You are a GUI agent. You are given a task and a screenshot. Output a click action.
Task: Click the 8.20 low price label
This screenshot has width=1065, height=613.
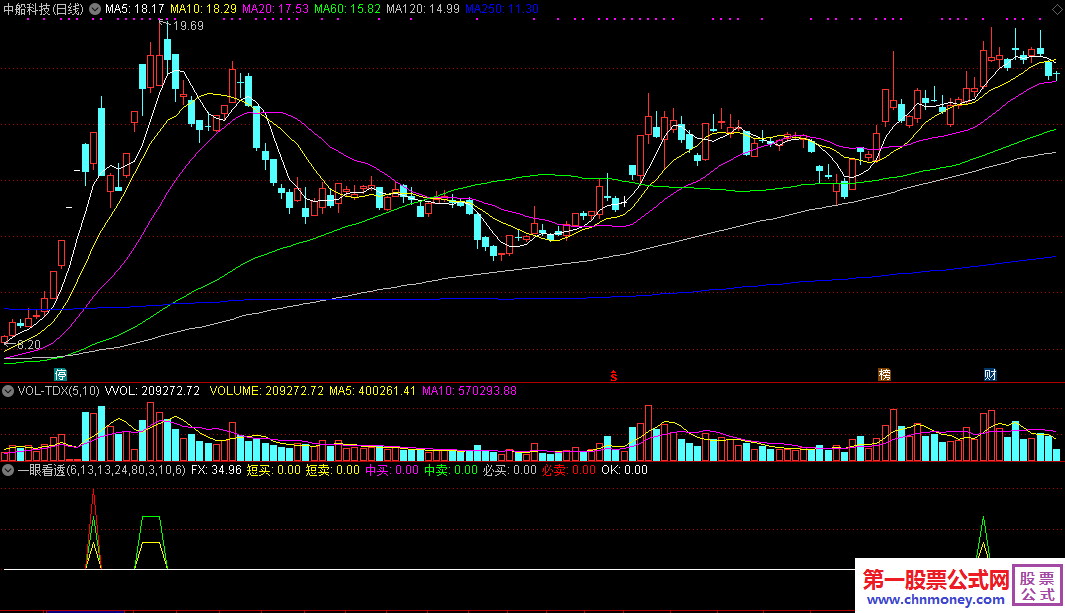tap(29, 345)
